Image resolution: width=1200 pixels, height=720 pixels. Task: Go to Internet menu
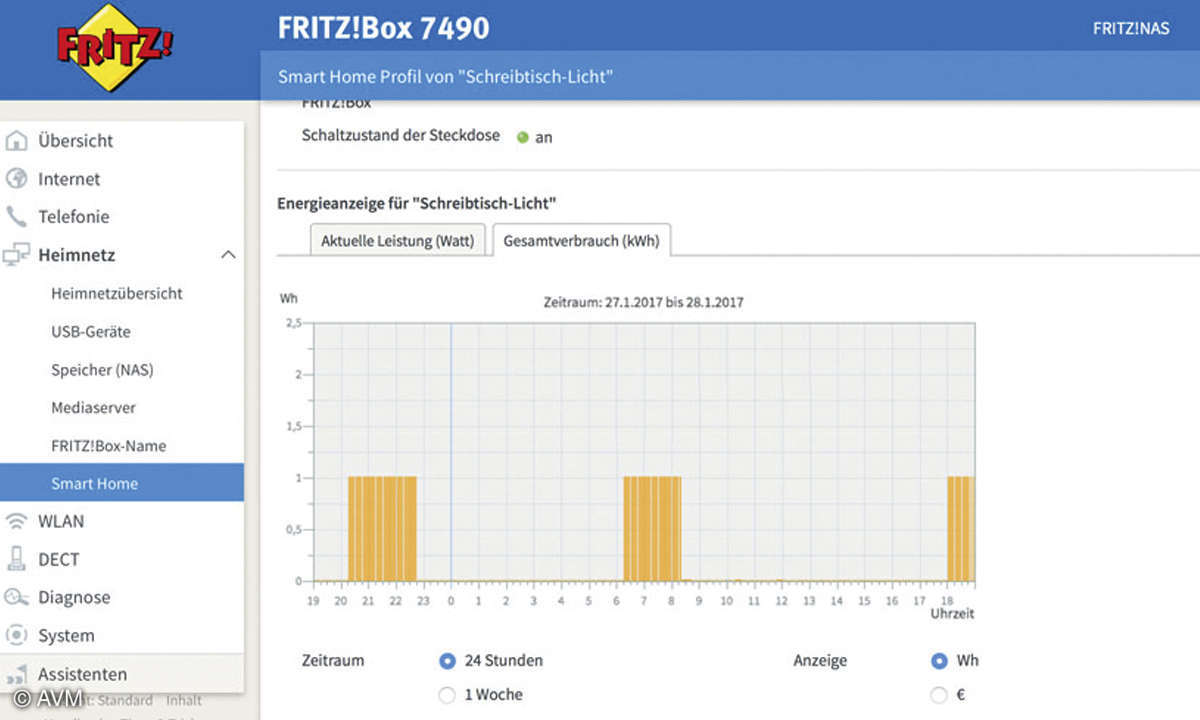(69, 179)
